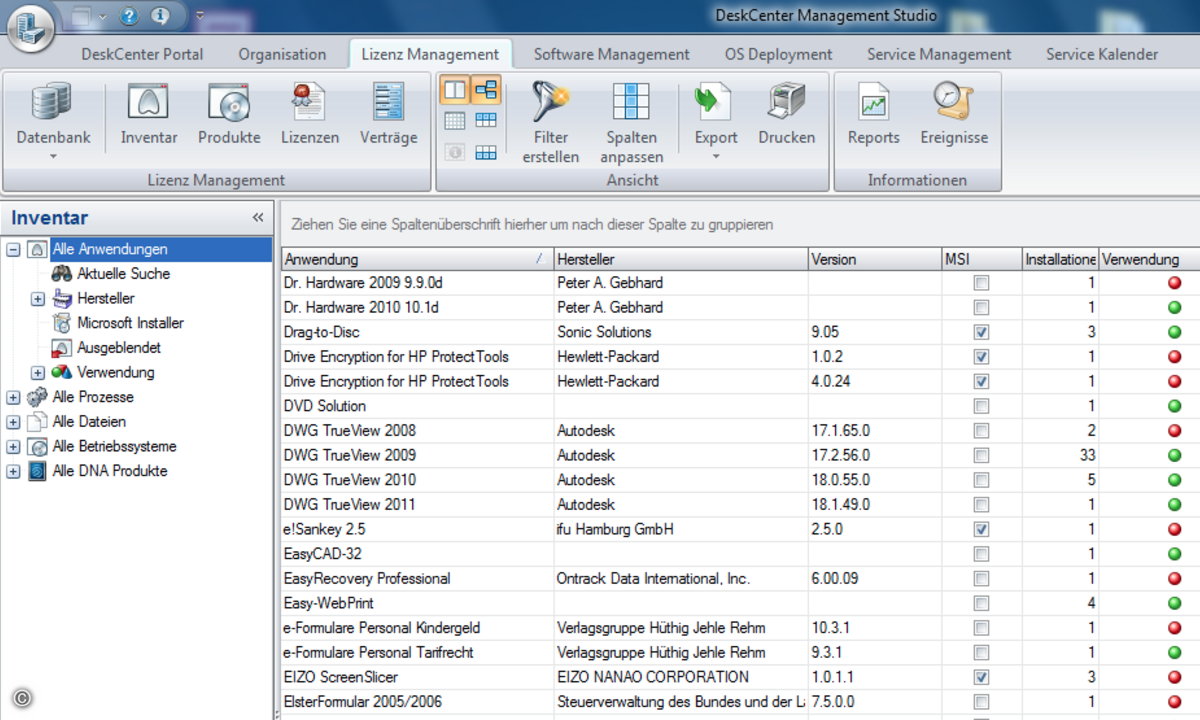
Task: Switch to Organisation tab
Action: pos(282,54)
